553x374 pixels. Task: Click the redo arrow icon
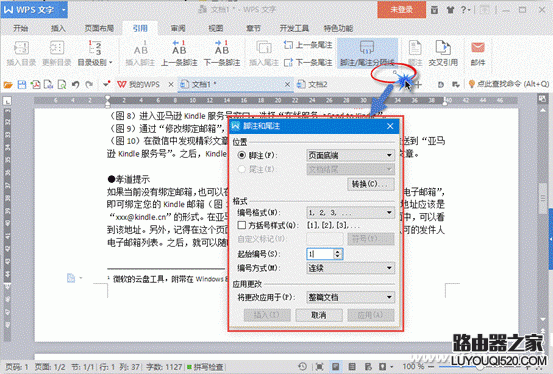click(89, 85)
